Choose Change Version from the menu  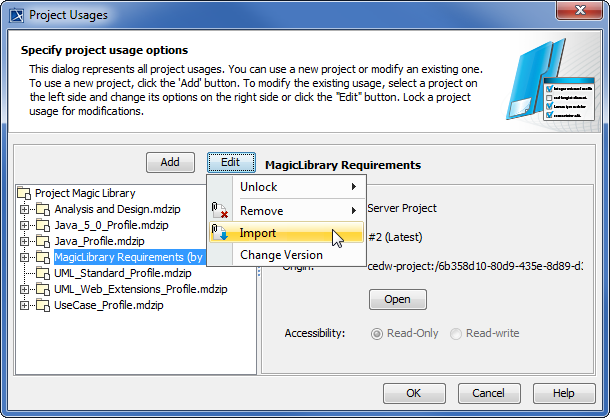pos(281,255)
